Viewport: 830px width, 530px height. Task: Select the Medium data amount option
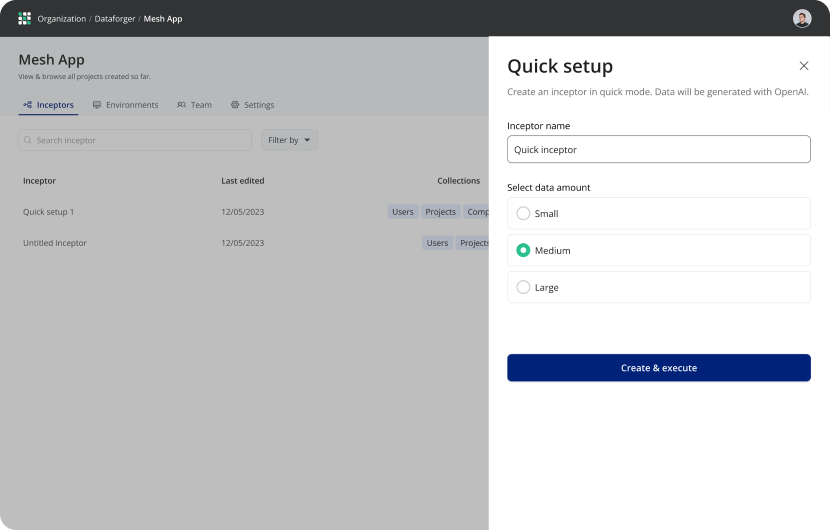(x=523, y=250)
